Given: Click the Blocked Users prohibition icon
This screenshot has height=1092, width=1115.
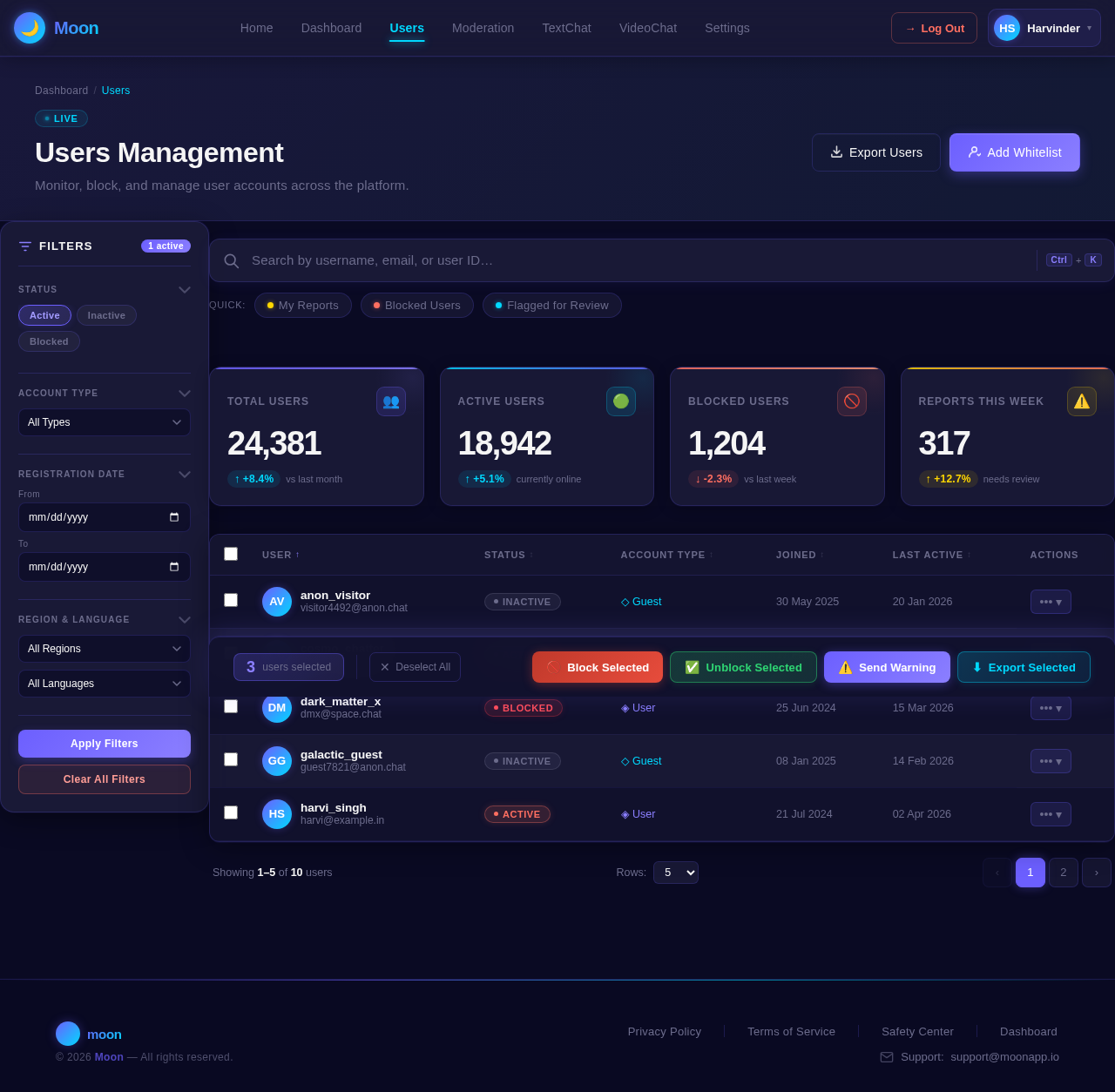Looking at the screenshot, I should [852, 401].
